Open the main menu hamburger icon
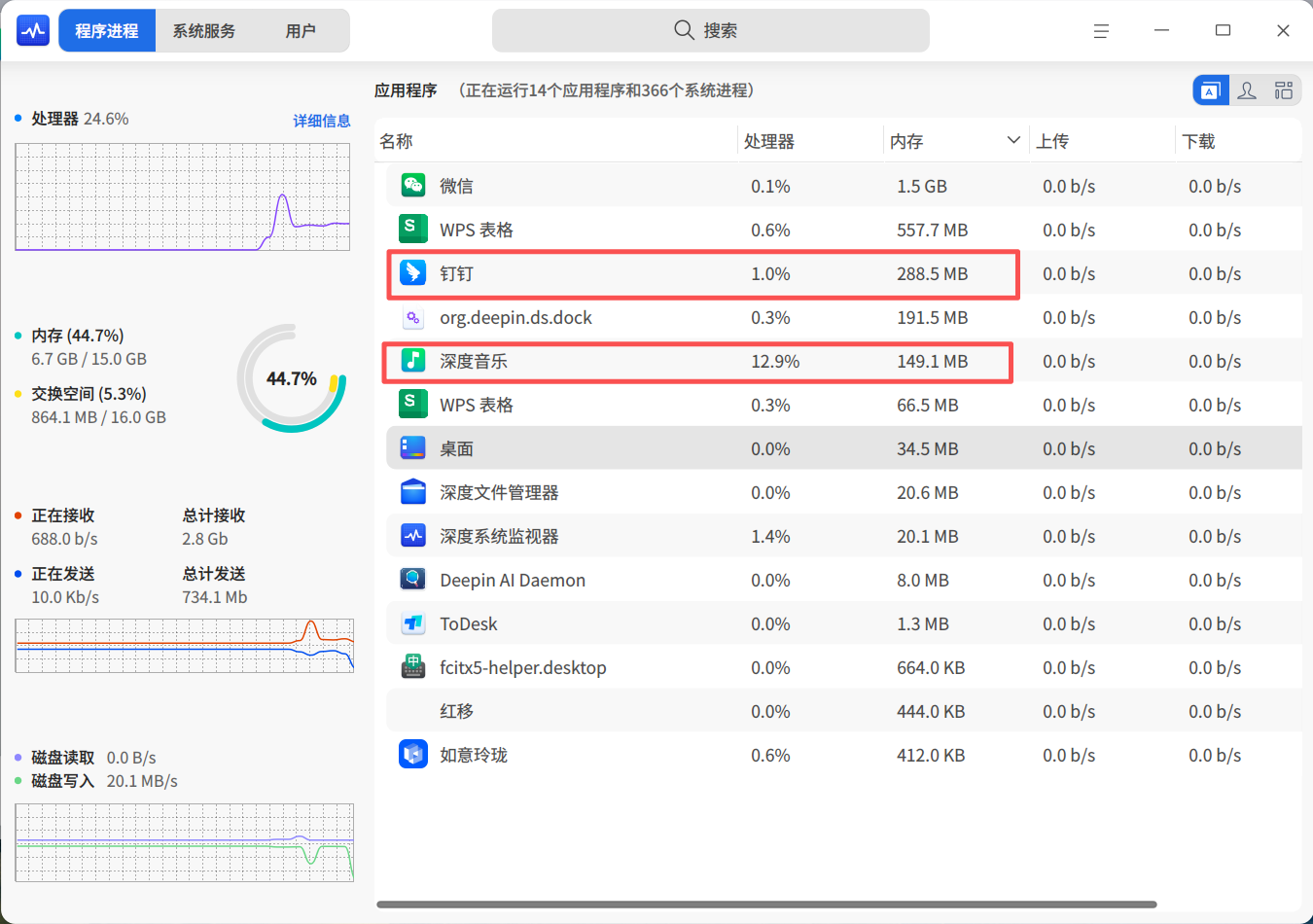The height and width of the screenshot is (924, 1313). click(1101, 31)
